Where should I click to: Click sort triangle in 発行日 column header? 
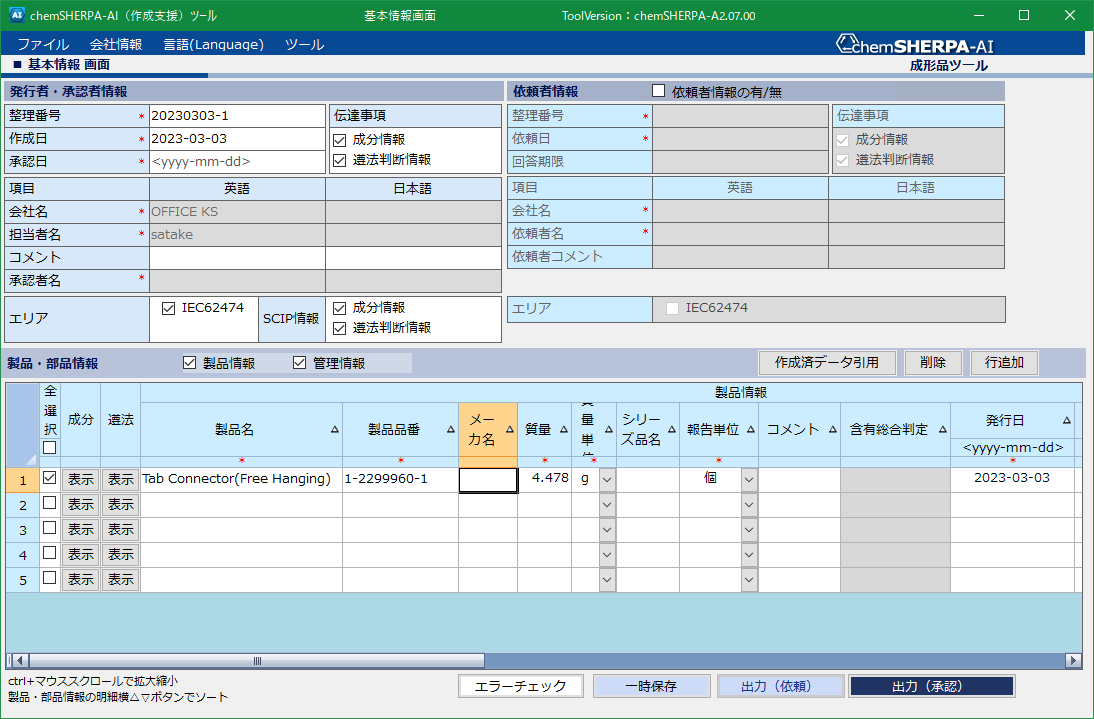1066,421
